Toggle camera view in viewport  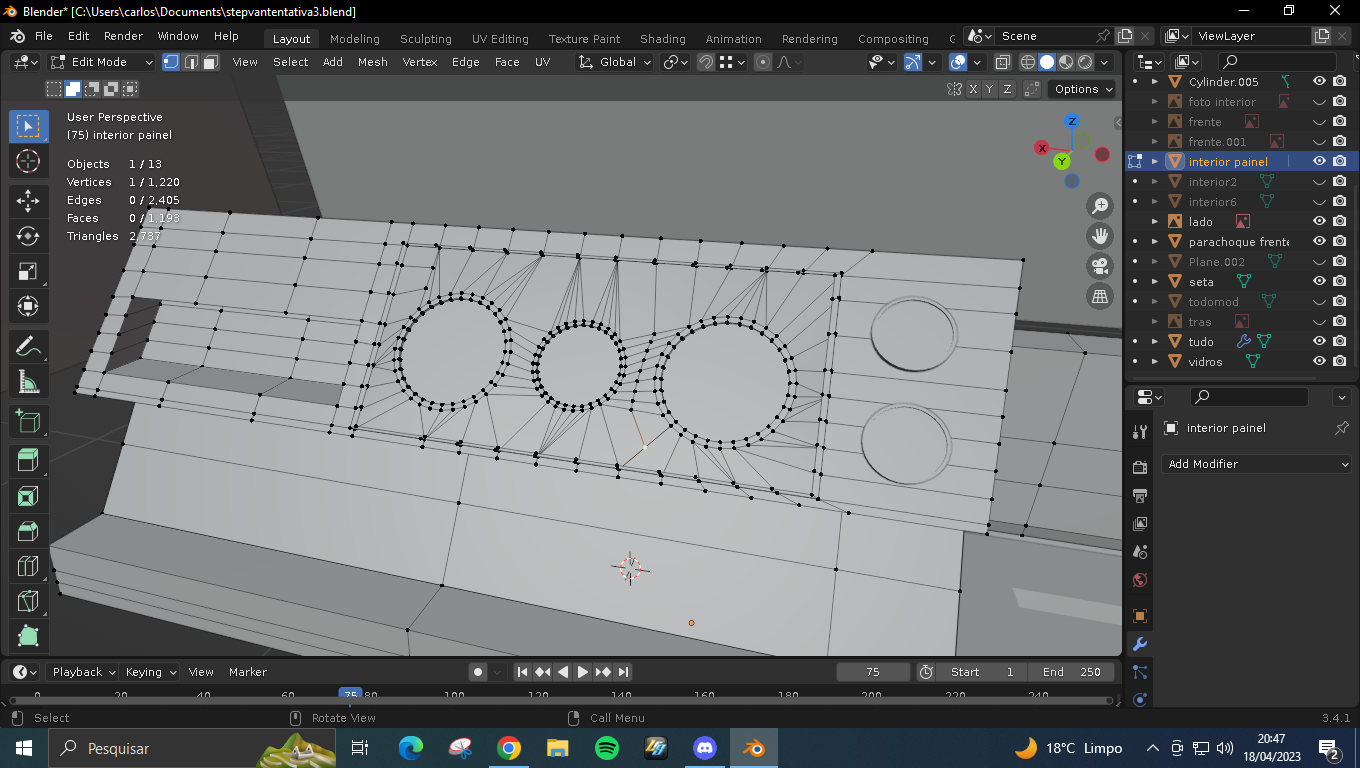point(1100,266)
